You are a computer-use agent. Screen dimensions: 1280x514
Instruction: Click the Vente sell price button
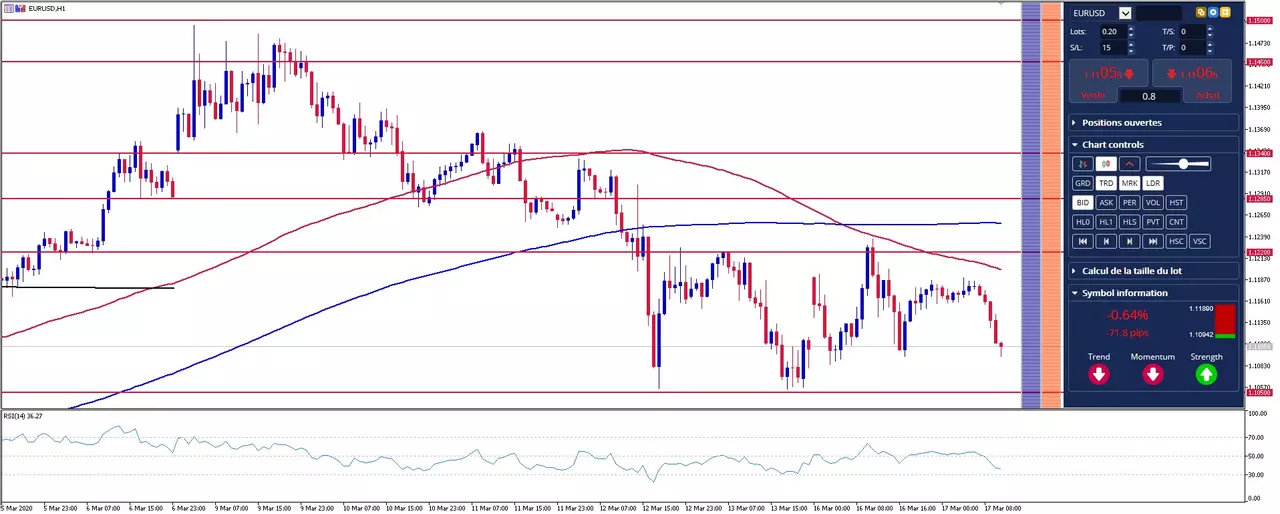tap(1108, 80)
